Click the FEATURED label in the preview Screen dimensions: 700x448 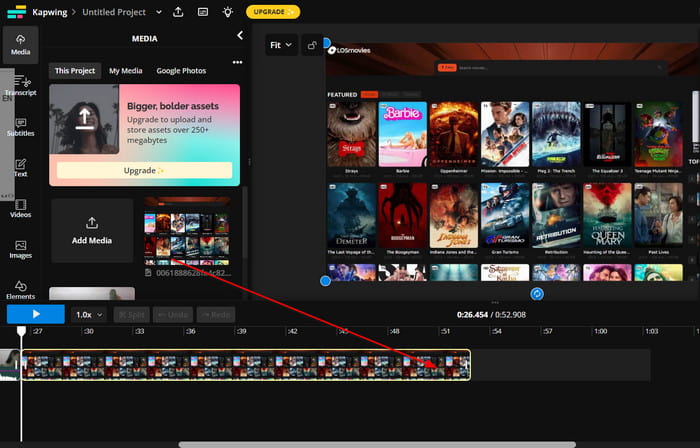pyautogui.click(x=342, y=95)
